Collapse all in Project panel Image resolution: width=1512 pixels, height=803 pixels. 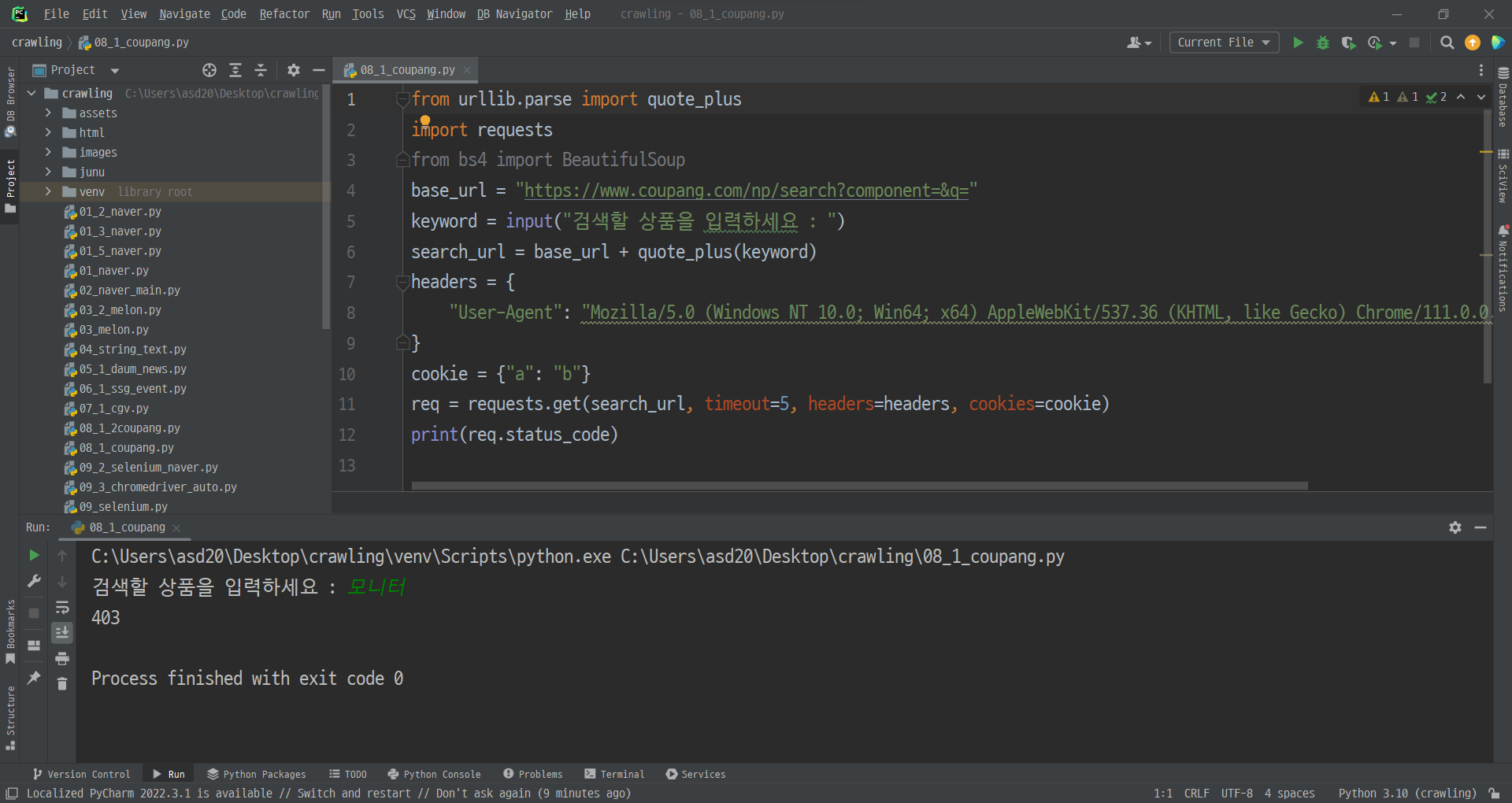click(261, 70)
